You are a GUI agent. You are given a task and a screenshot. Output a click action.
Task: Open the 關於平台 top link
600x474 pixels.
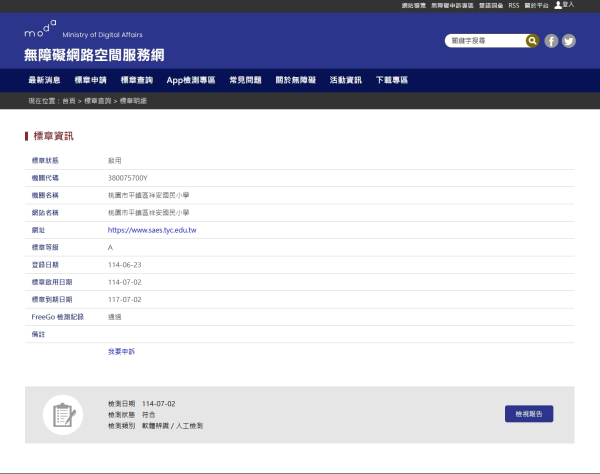pos(536,5)
